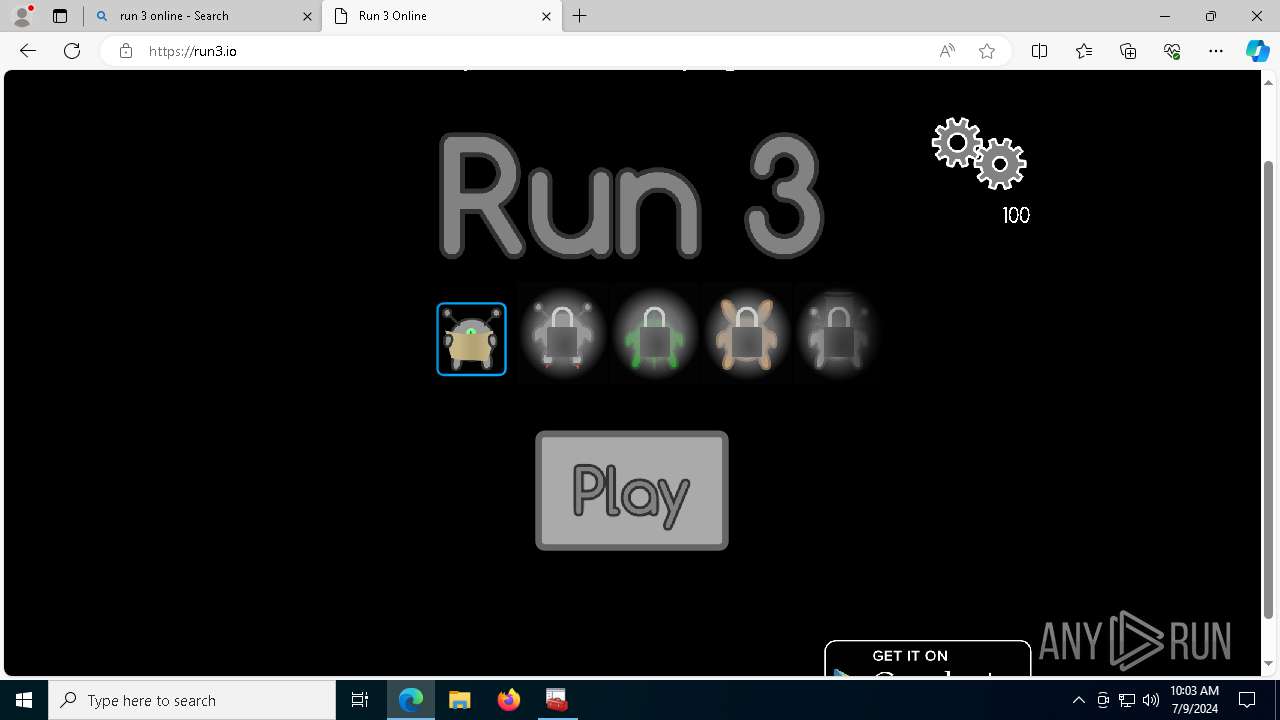Viewport: 1280px width, 720px height.
Task: Go back using browser back arrow
Action: [28, 51]
